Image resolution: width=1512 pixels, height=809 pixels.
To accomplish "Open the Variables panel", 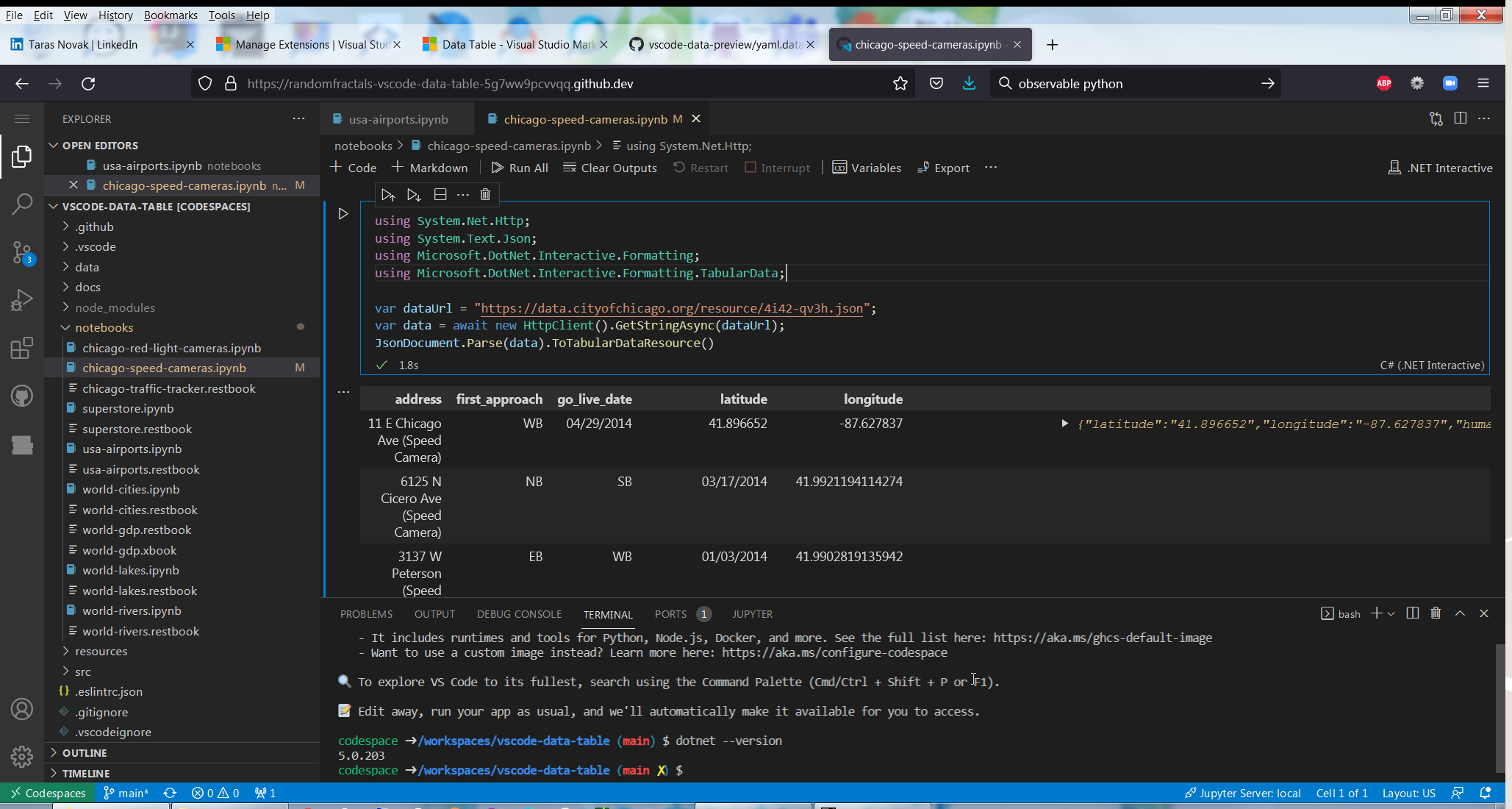I will [x=867, y=168].
